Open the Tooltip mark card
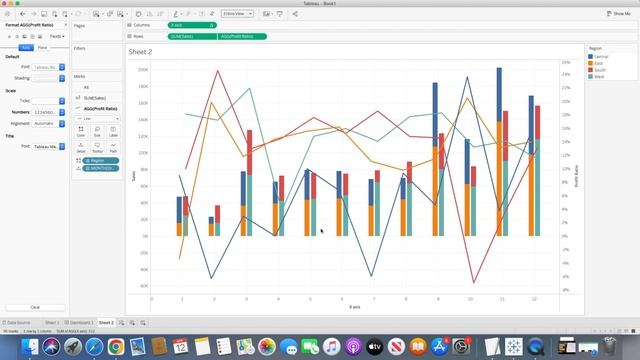The height and width of the screenshot is (360, 640). (x=97, y=148)
